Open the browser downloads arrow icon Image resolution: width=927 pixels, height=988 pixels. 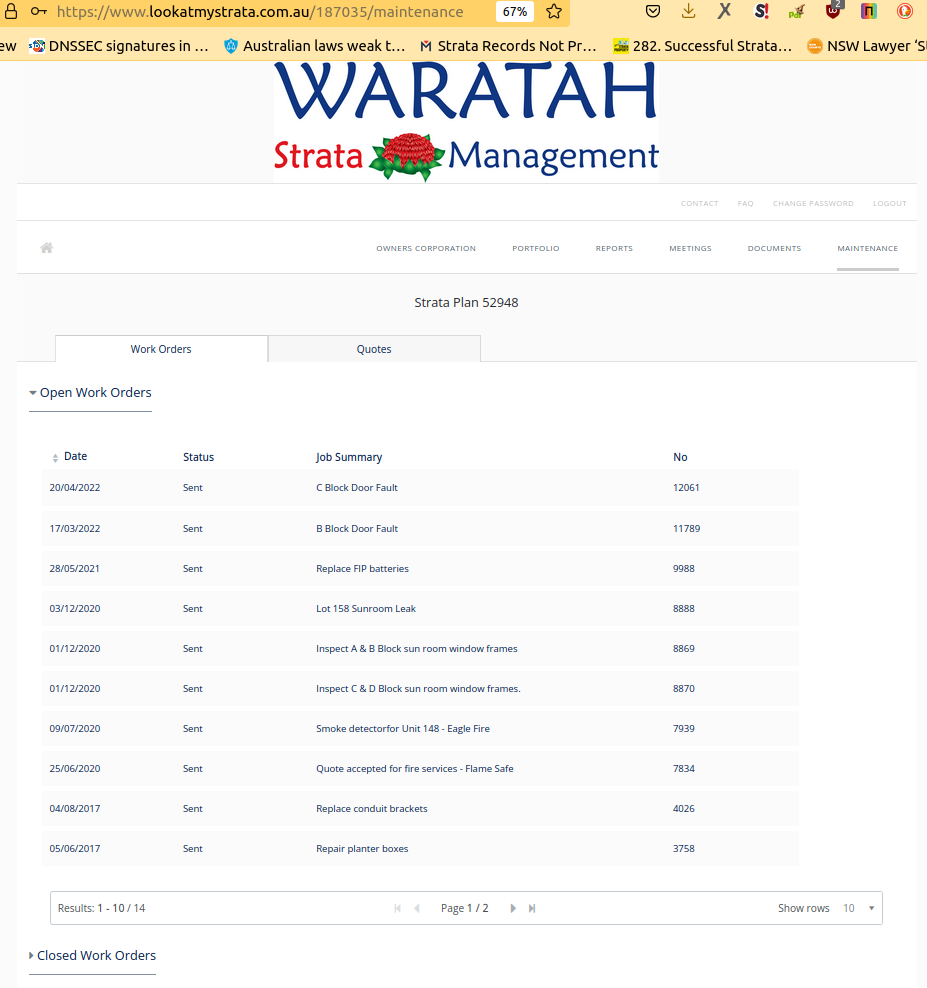(689, 11)
